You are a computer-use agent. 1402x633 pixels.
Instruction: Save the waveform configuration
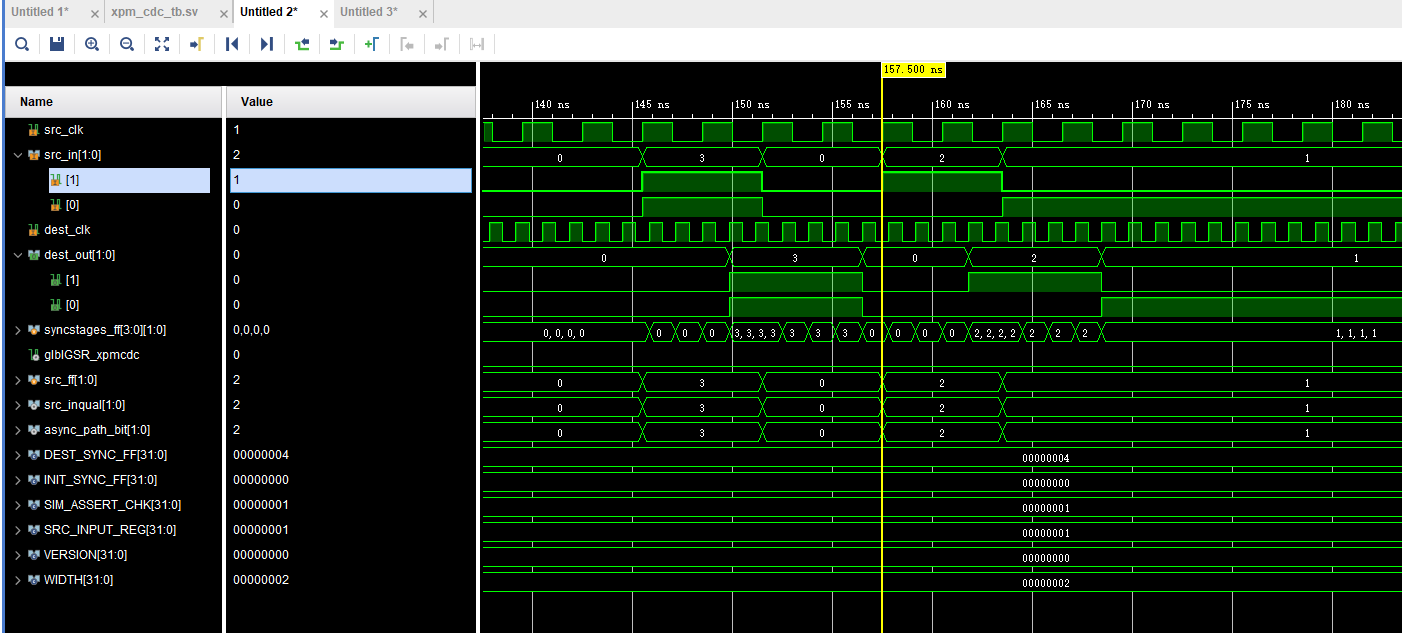(56, 44)
